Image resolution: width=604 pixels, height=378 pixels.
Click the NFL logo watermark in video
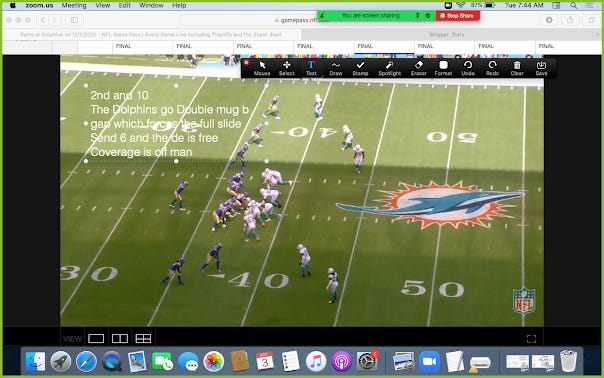[x=524, y=301]
